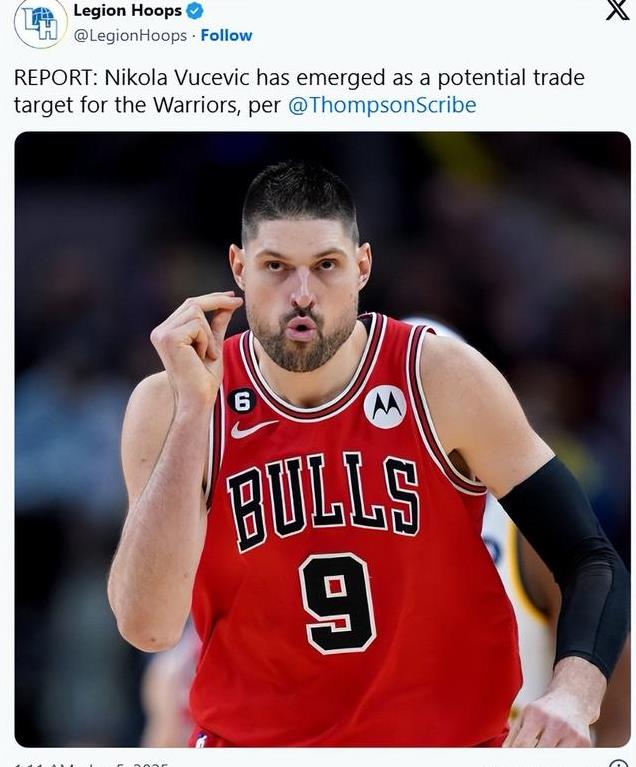The height and width of the screenshot is (767, 636).
Task: Open the @ThompsonScribe mention link
Action: (382, 105)
